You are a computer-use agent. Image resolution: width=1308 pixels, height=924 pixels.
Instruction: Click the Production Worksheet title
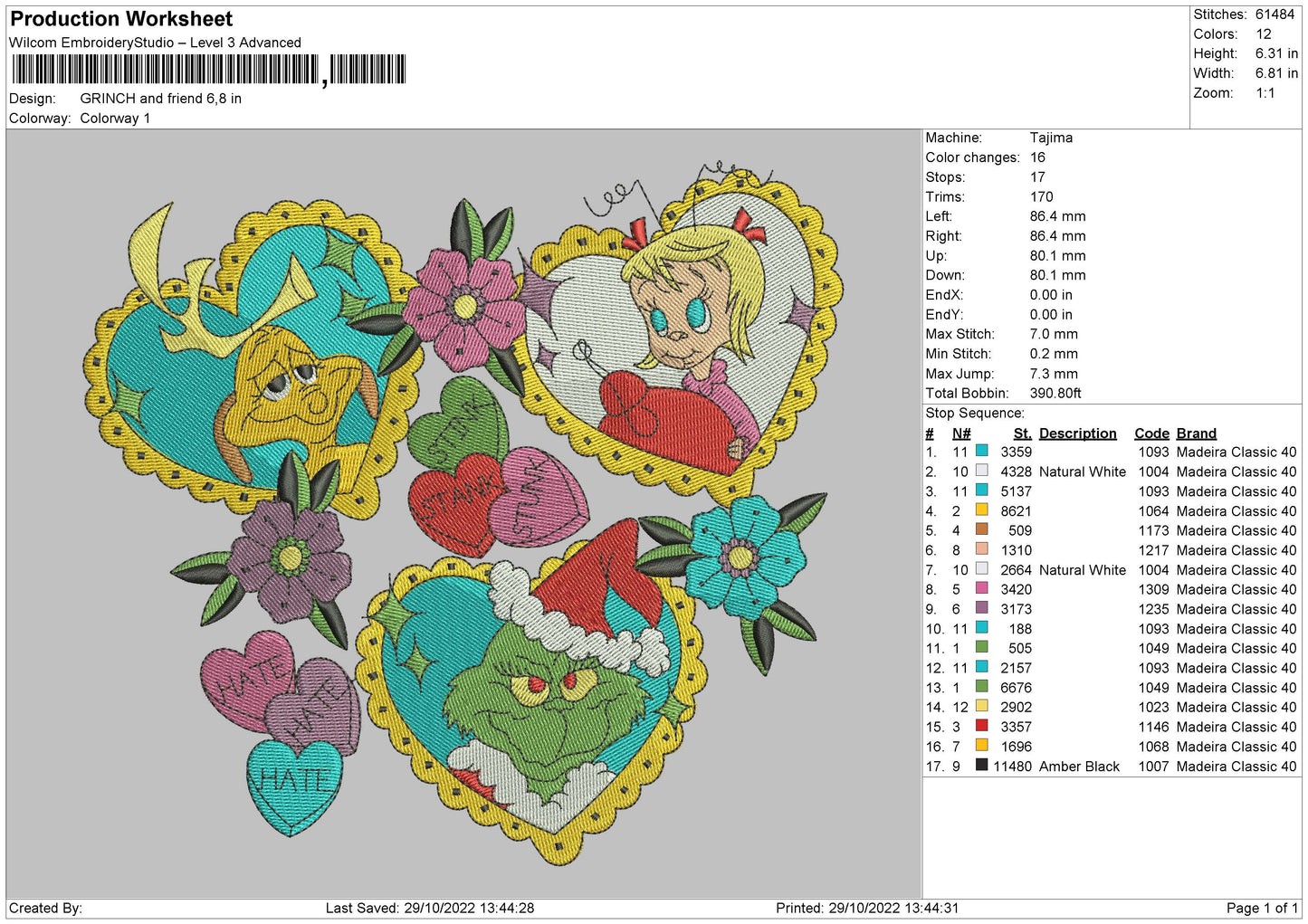pyautogui.click(x=121, y=19)
